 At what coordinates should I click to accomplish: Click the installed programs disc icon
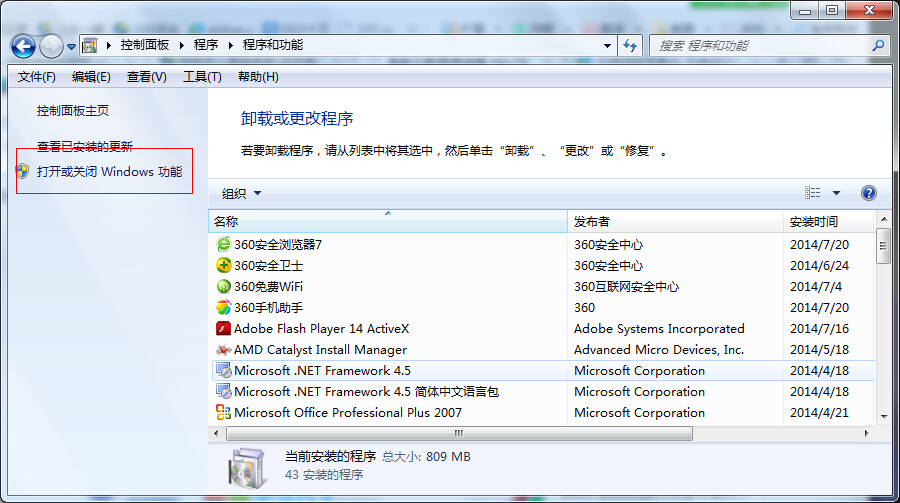point(247,468)
